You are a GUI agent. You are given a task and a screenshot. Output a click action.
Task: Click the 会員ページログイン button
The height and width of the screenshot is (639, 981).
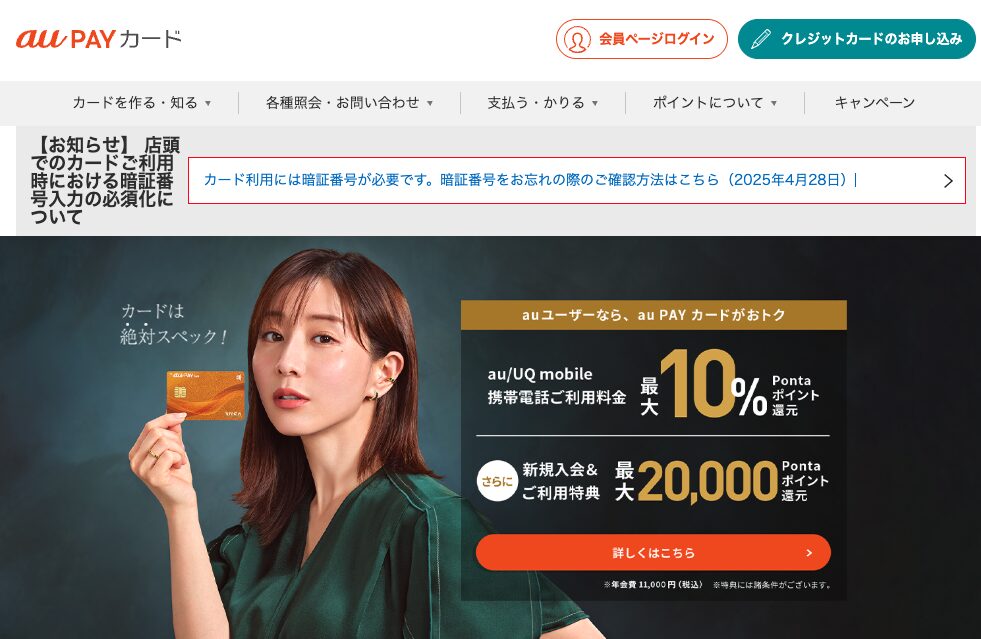point(642,39)
